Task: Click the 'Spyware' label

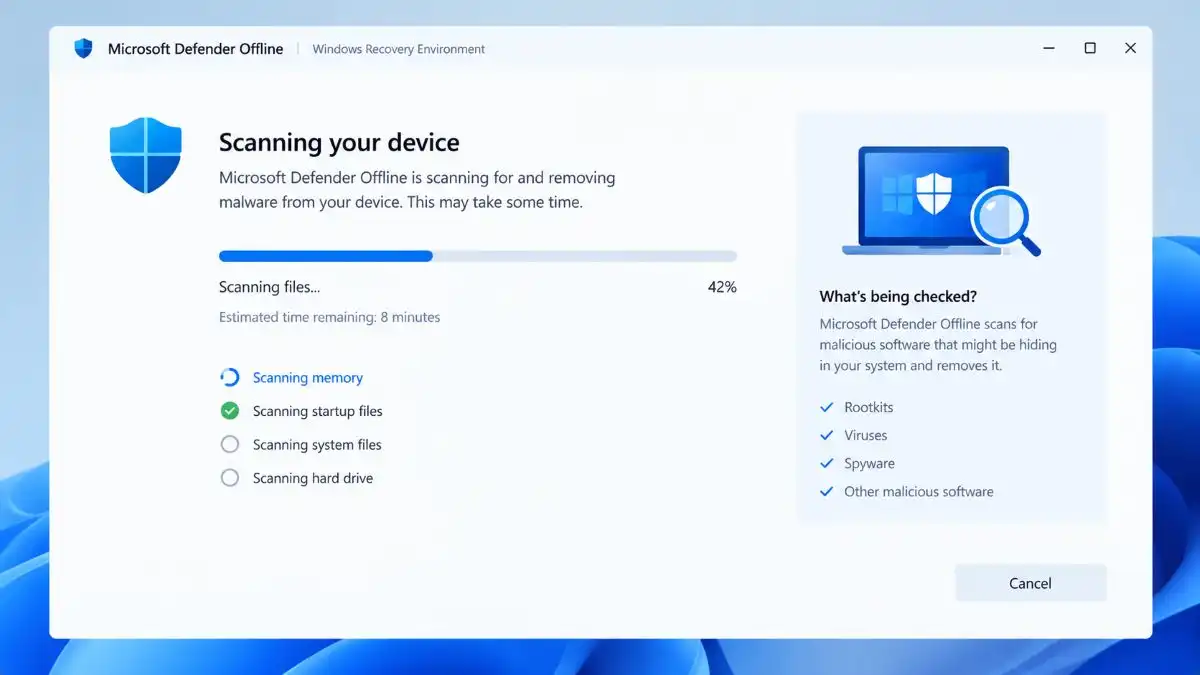Action: 870,463
